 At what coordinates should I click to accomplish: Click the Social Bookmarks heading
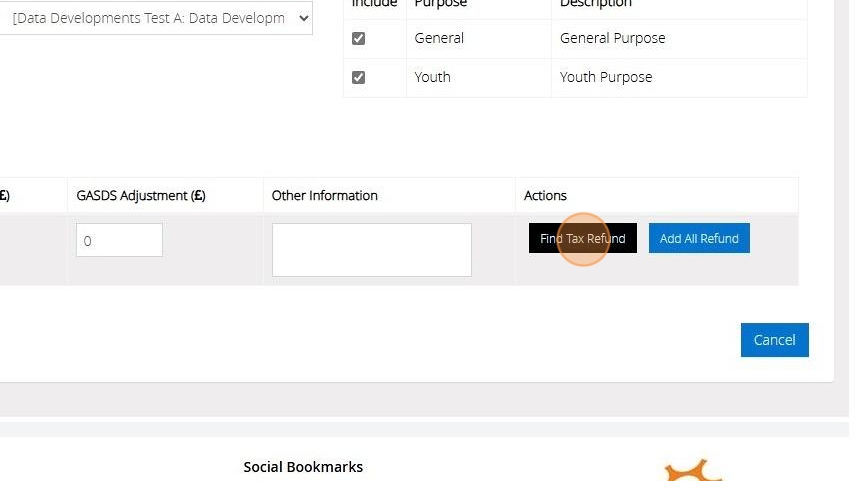(x=303, y=467)
